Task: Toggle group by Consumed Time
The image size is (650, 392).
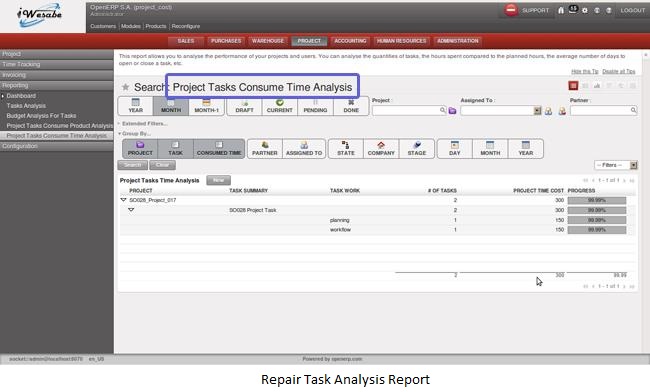Action: pos(219,148)
